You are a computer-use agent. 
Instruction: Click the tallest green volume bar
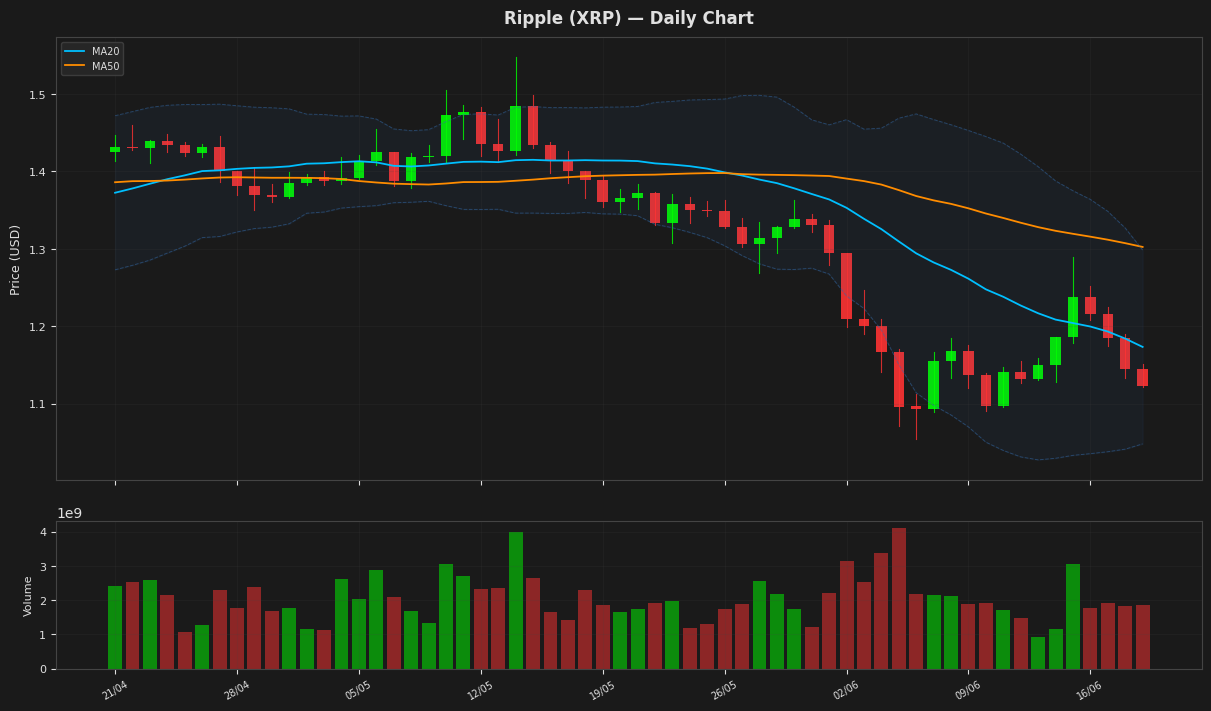[x=516, y=601]
